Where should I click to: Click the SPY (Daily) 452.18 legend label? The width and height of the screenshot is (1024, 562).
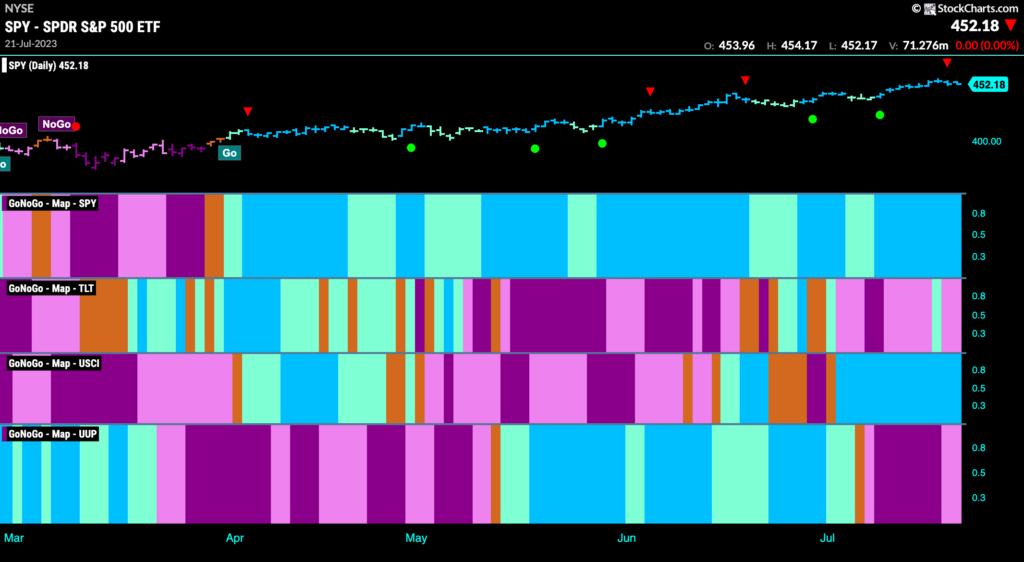click(x=48, y=65)
